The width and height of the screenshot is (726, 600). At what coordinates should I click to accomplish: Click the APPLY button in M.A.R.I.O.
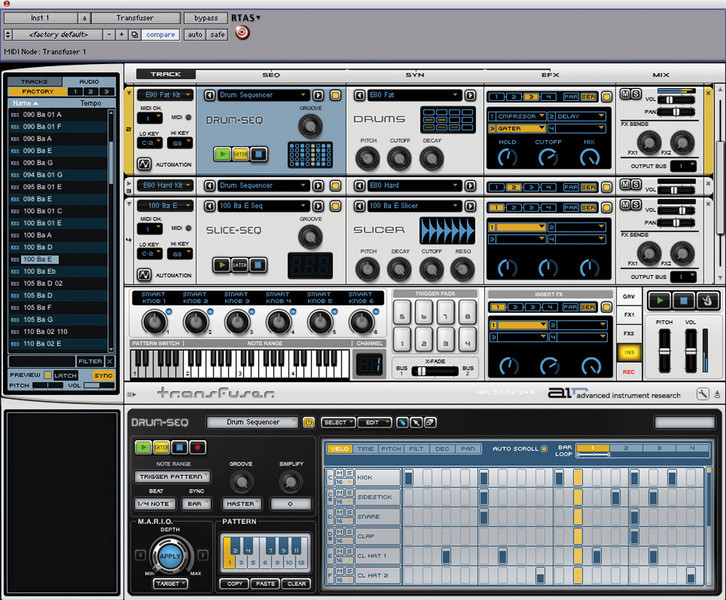(169, 555)
